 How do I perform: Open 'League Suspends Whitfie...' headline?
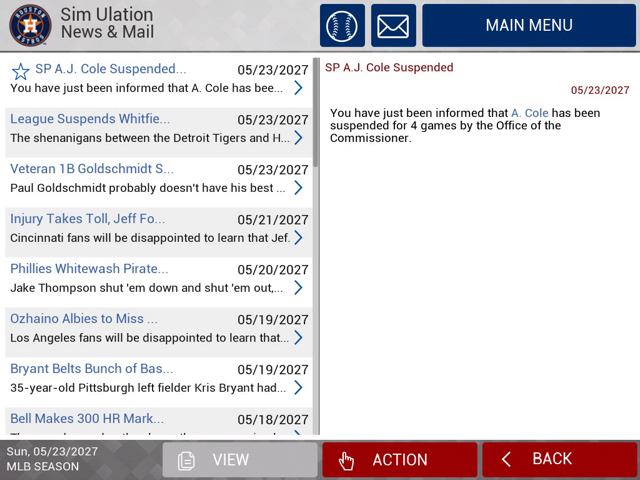click(90, 118)
